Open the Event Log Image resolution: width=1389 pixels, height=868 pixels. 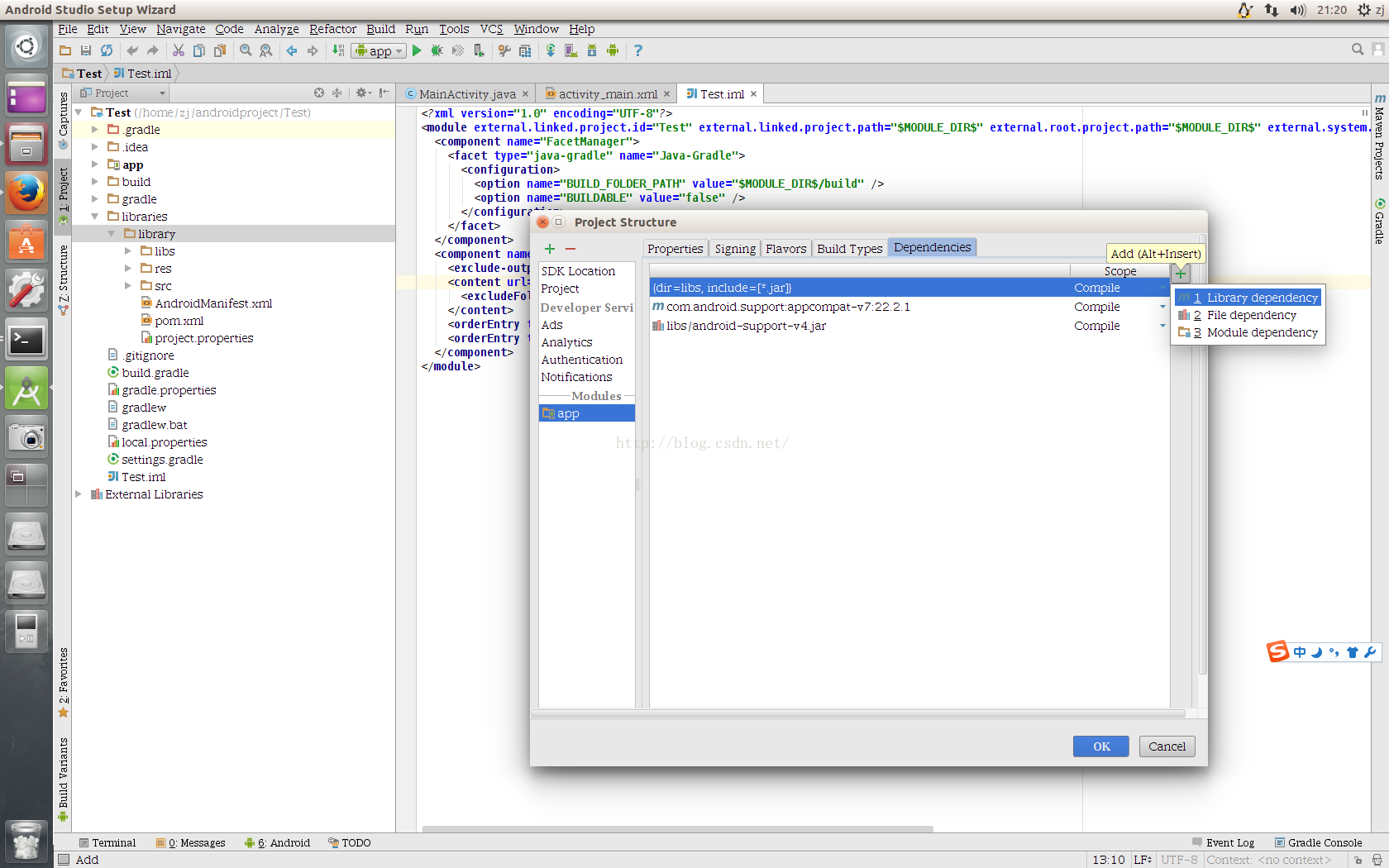coord(1224,843)
